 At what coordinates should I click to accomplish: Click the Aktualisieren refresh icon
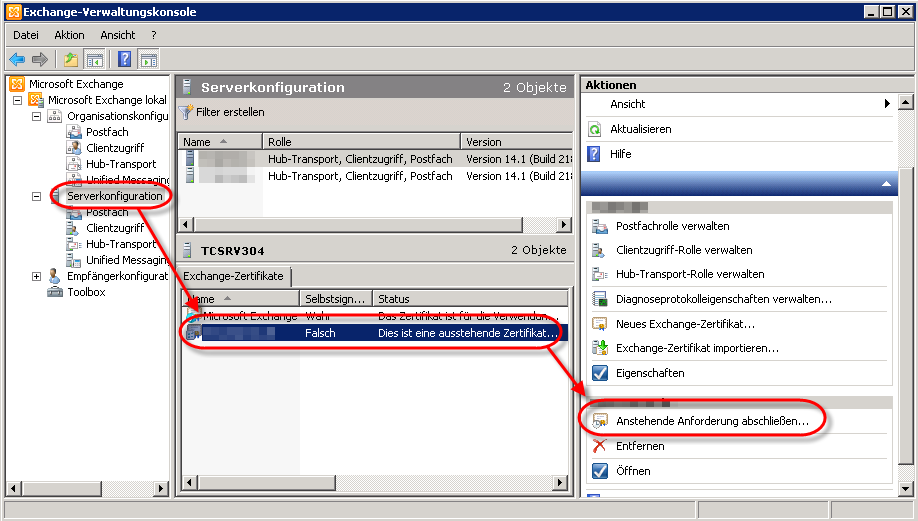594,129
